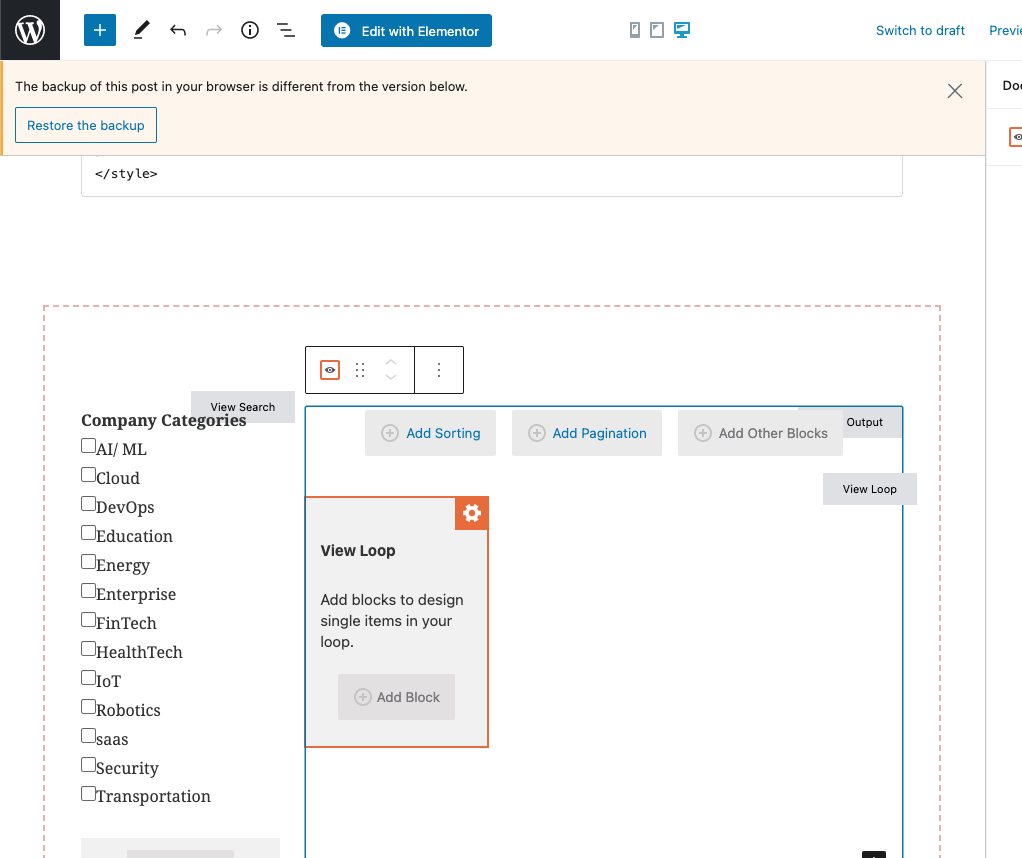Click the View Loop block title
1022x858 pixels.
click(358, 551)
